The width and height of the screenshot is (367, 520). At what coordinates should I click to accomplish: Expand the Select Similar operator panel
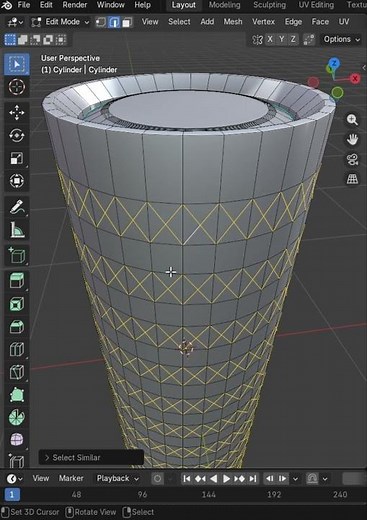(91, 458)
